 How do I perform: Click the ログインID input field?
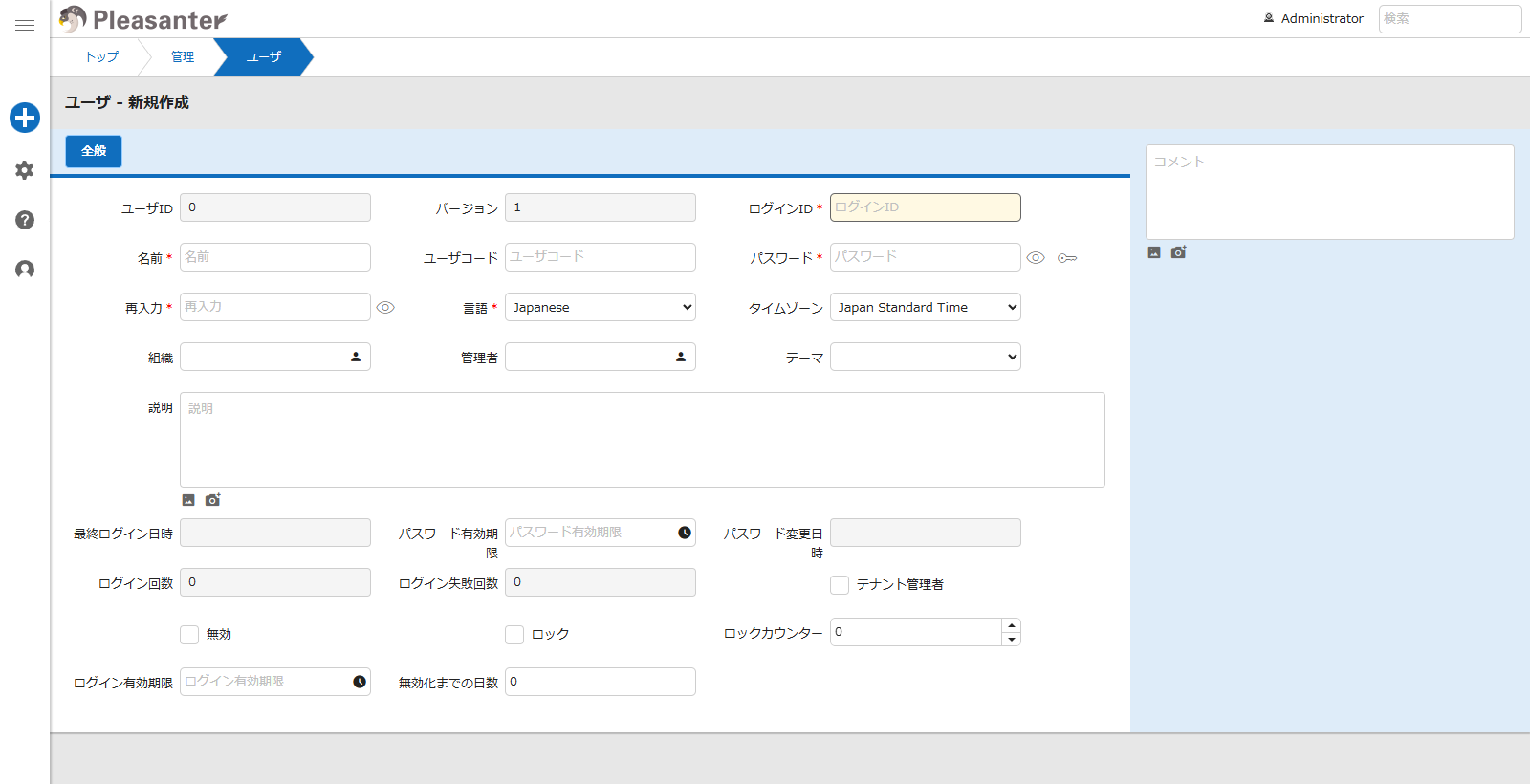point(926,207)
